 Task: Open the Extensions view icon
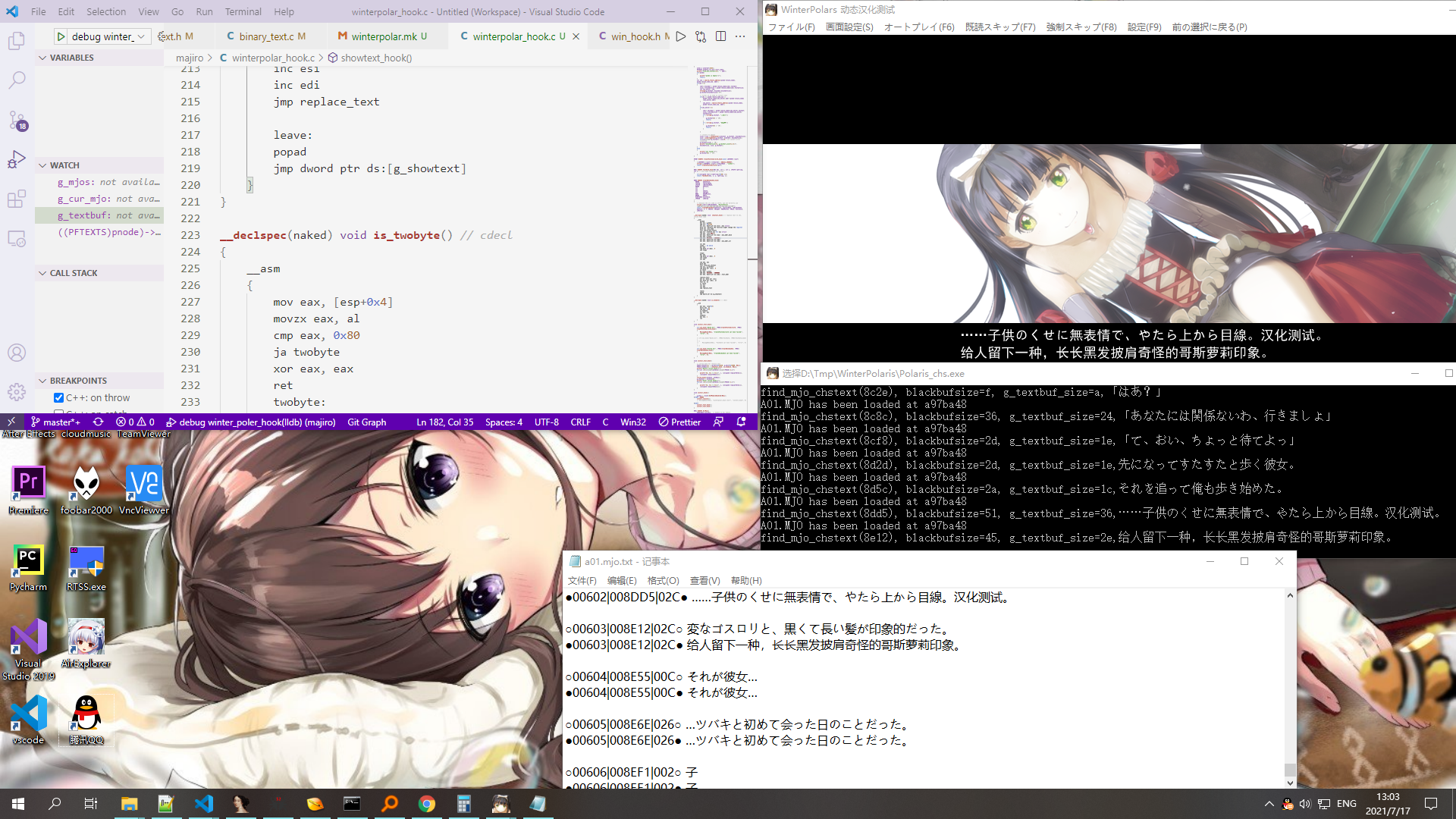pos(17,199)
